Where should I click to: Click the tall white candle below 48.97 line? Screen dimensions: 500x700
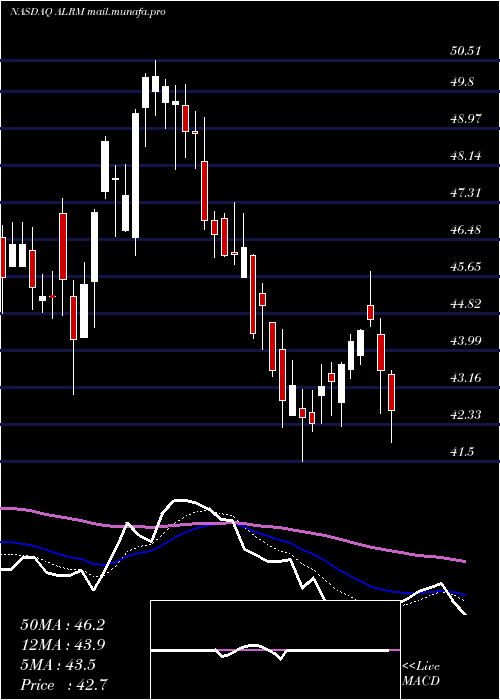coord(135,175)
